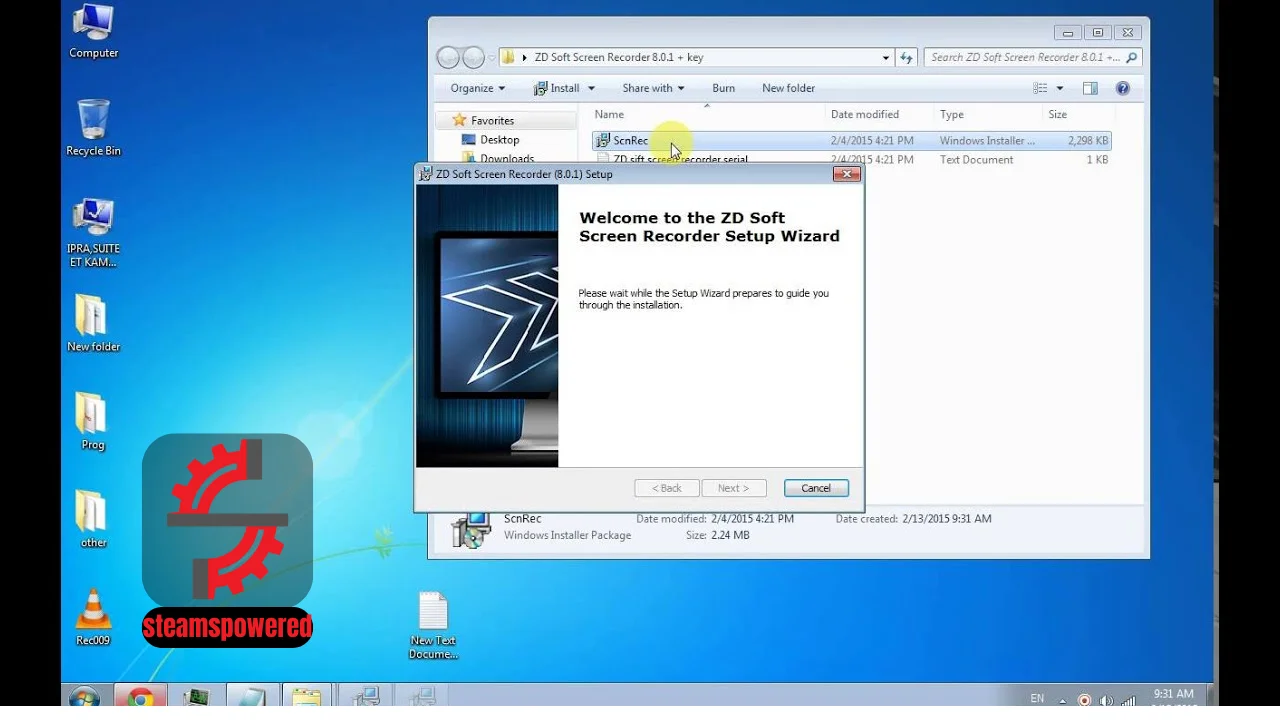Launch Chrome from the taskbar

(x=140, y=697)
